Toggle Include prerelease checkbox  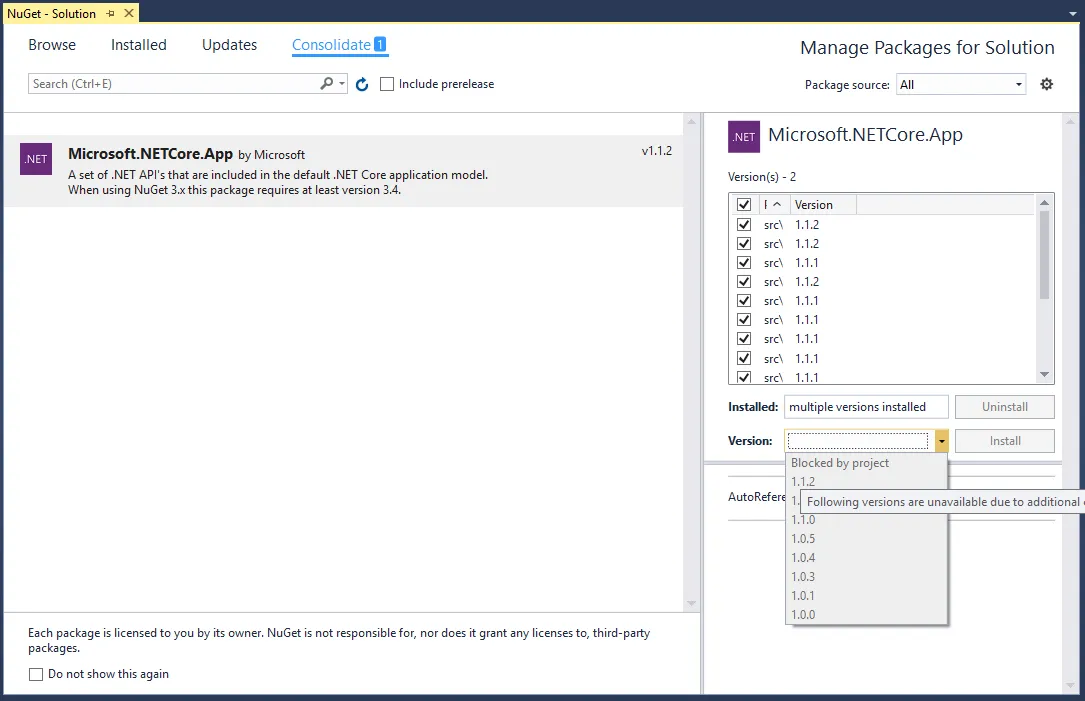point(387,84)
